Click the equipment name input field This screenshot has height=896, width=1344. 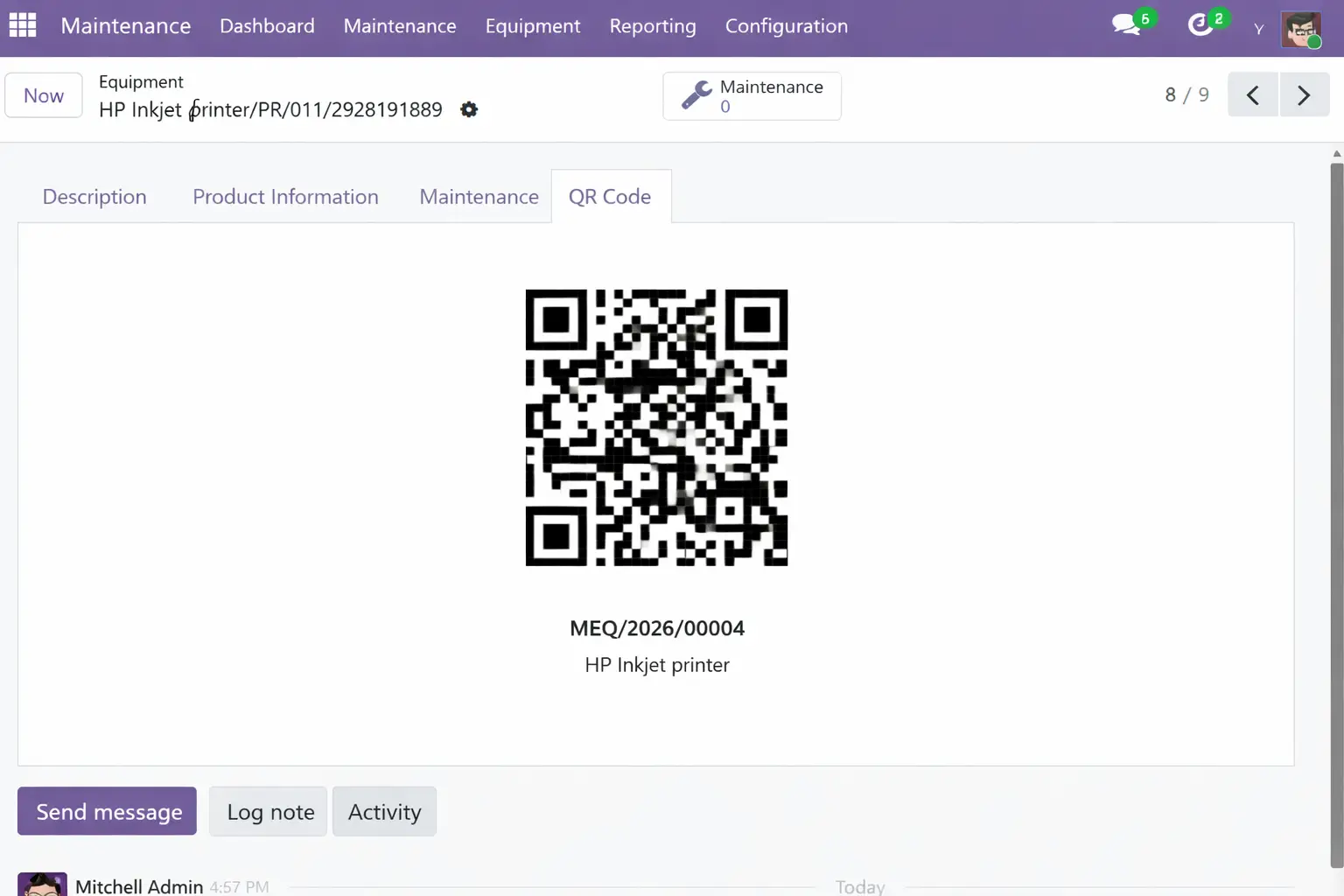269,109
